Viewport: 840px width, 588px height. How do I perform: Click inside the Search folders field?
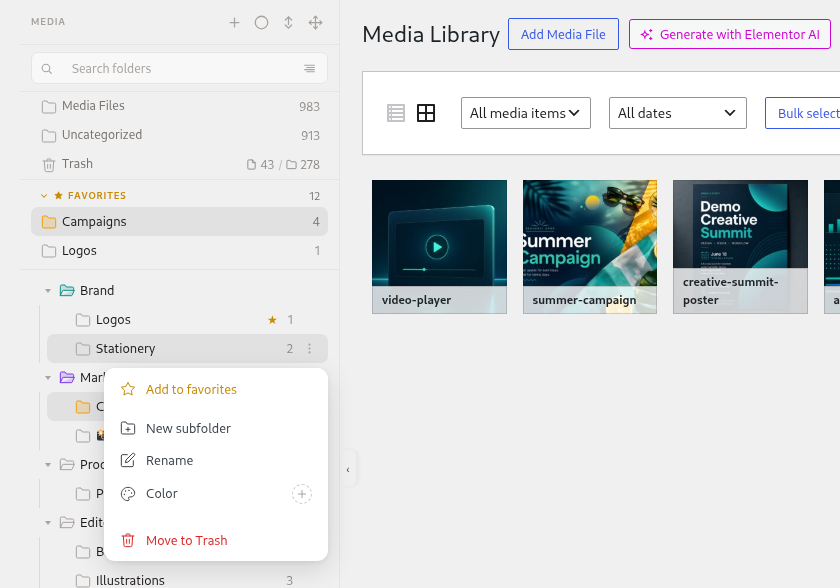[179, 68]
